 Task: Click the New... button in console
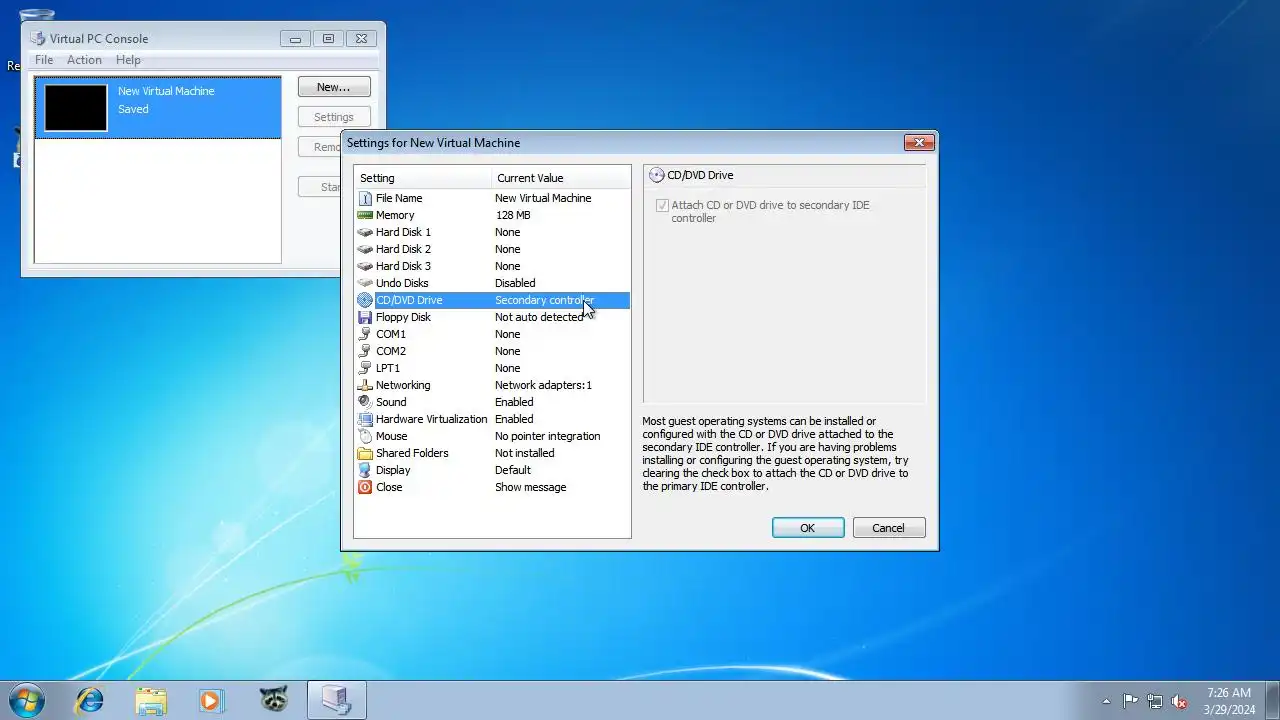coord(334,87)
